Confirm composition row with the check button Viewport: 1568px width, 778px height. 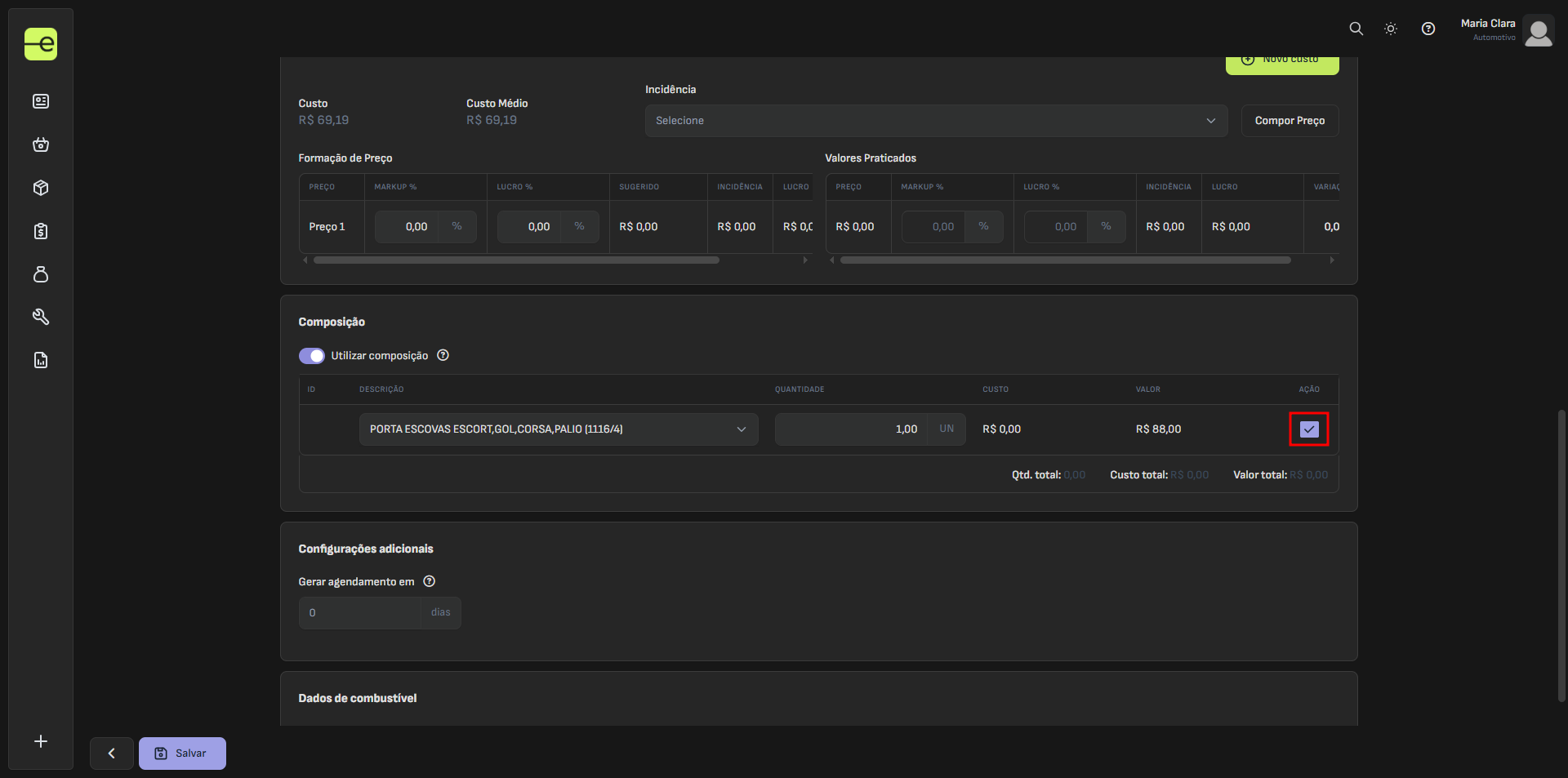1308,429
